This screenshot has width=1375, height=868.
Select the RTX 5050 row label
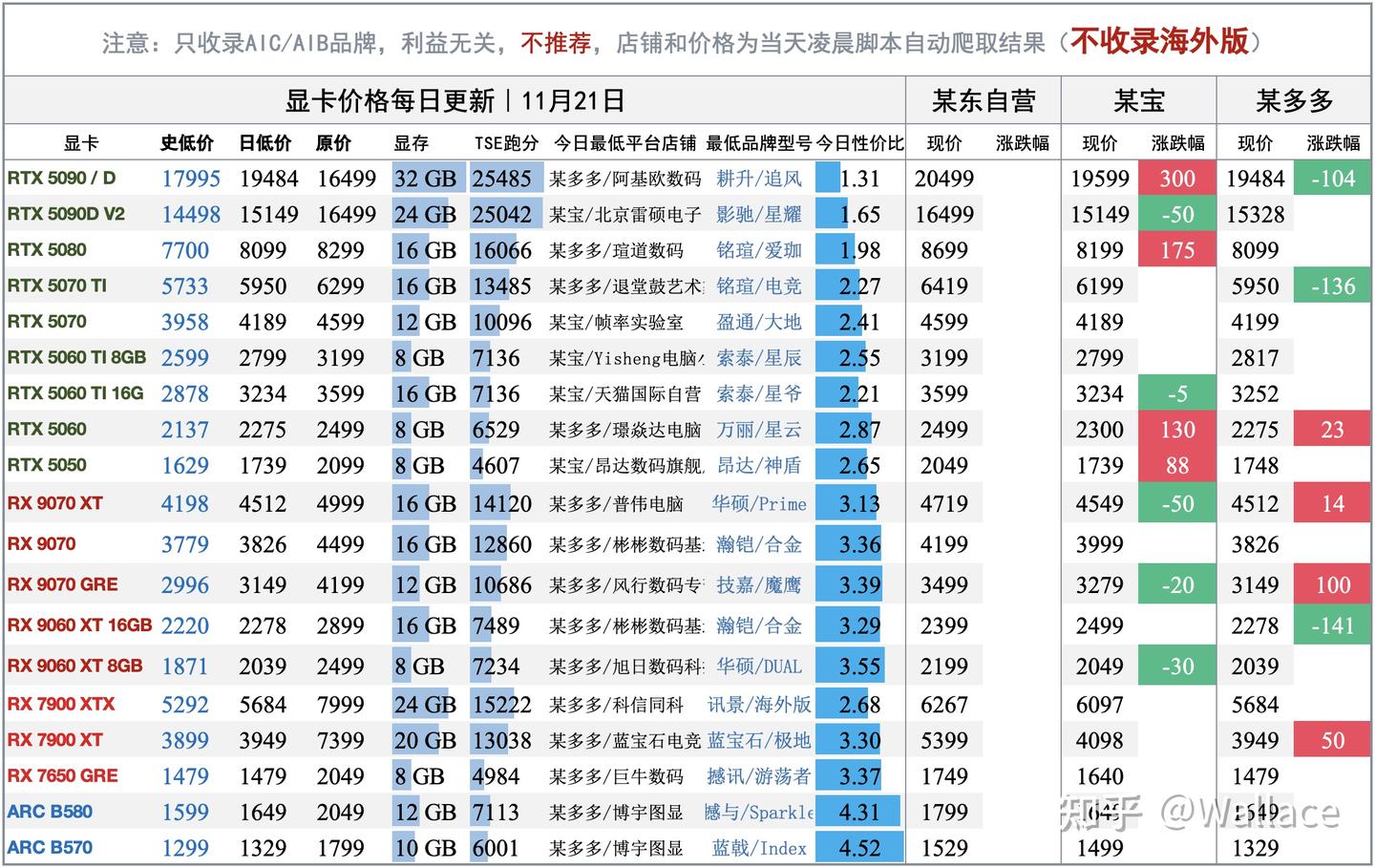pos(47,465)
